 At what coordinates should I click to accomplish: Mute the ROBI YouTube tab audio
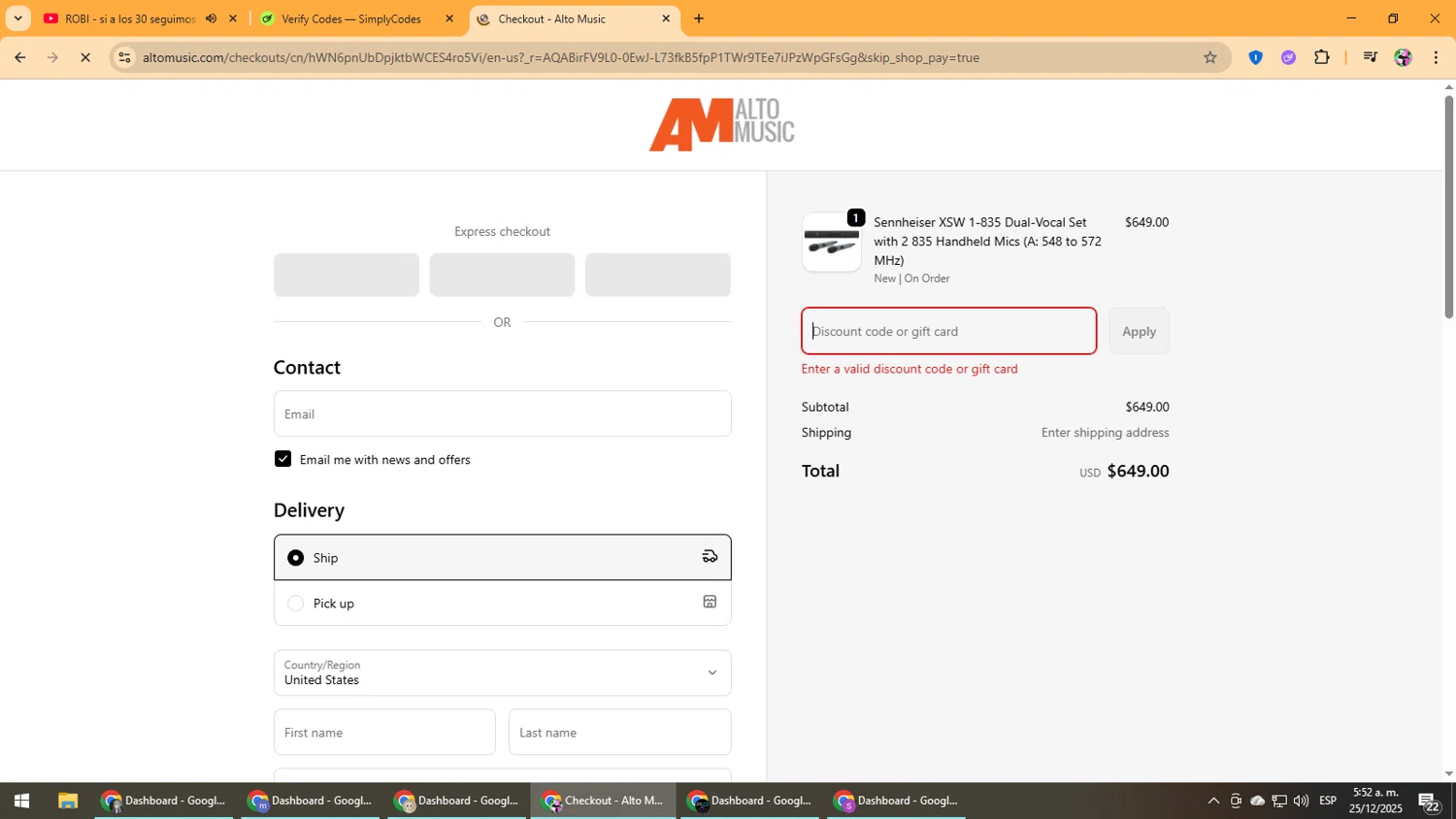pyautogui.click(x=211, y=18)
